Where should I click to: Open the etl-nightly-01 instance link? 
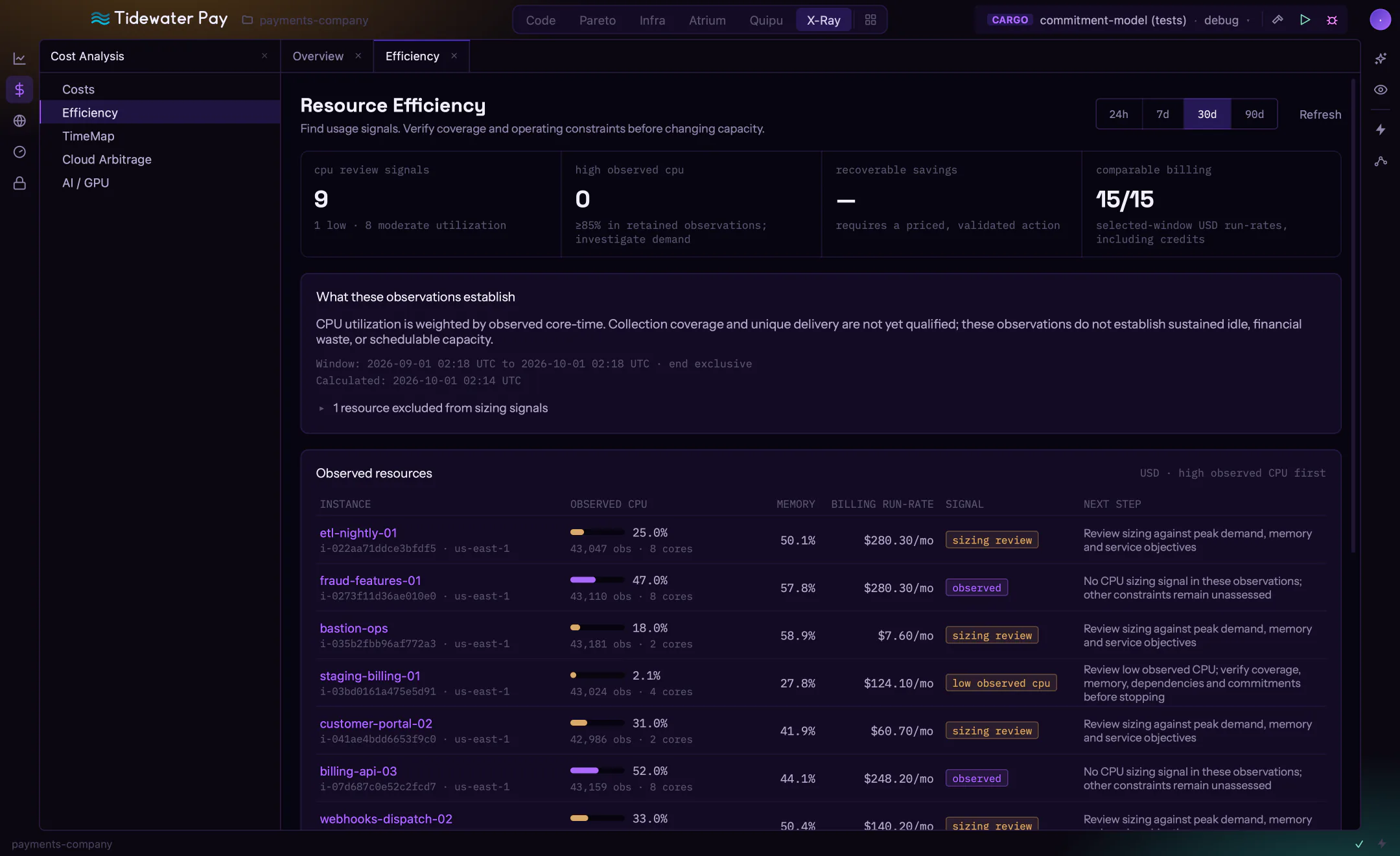[358, 533]
